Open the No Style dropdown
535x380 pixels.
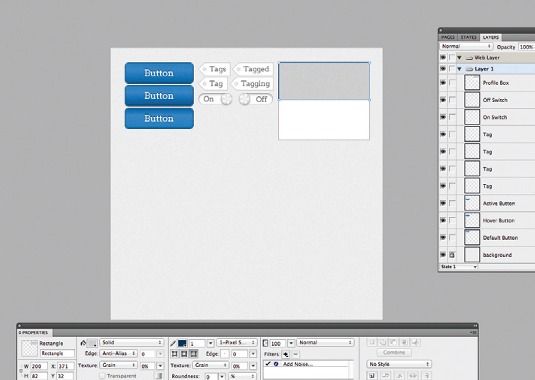399,364
